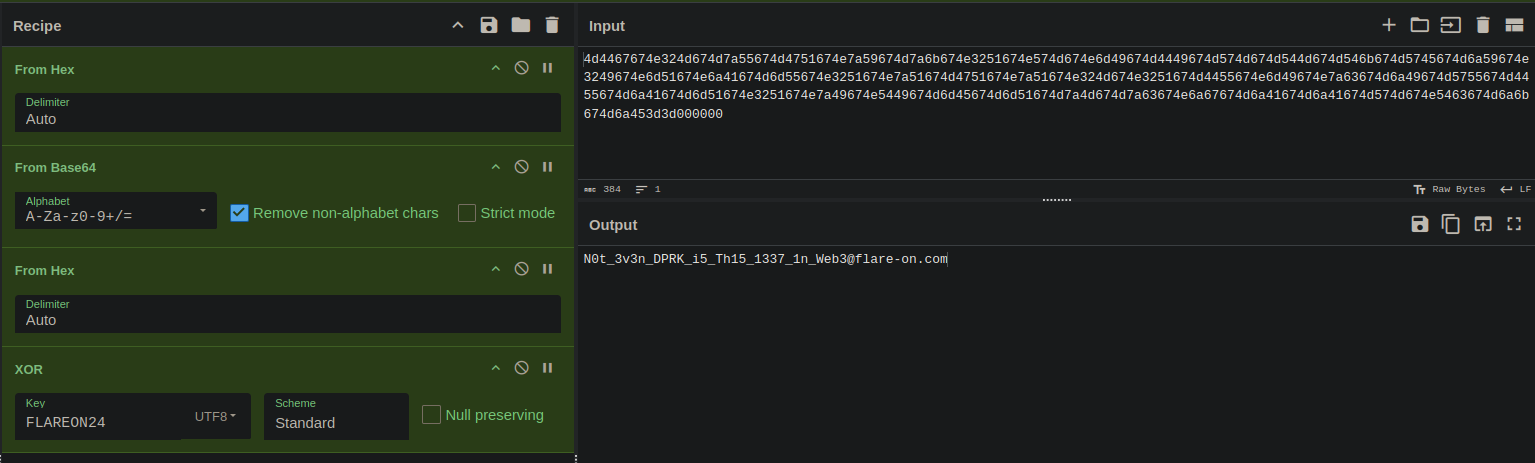Save the current recipe
The image size is (1535, 463).
pos(488,25)
